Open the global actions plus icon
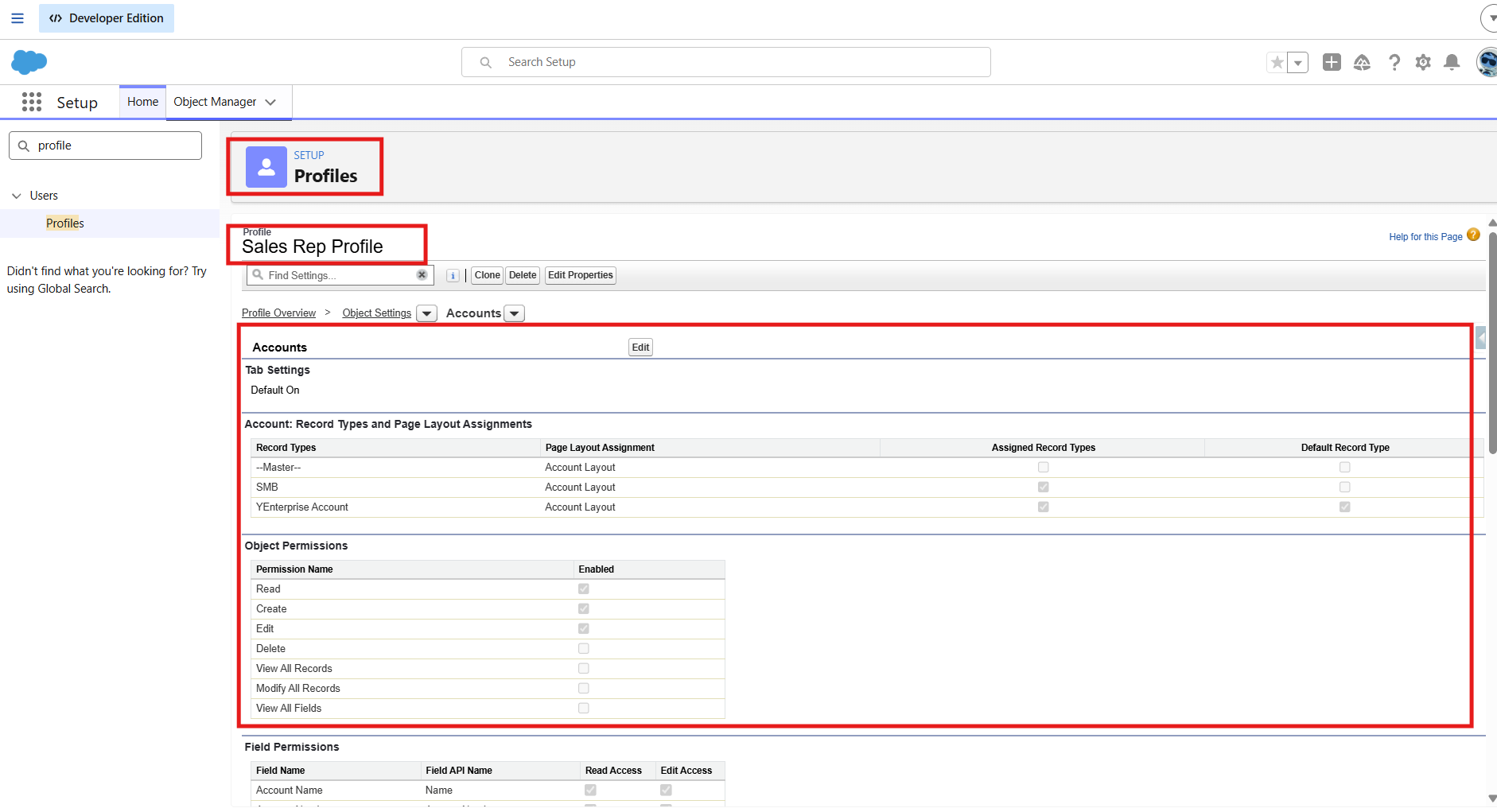1497x812 pixels. tap(1332, 62)
